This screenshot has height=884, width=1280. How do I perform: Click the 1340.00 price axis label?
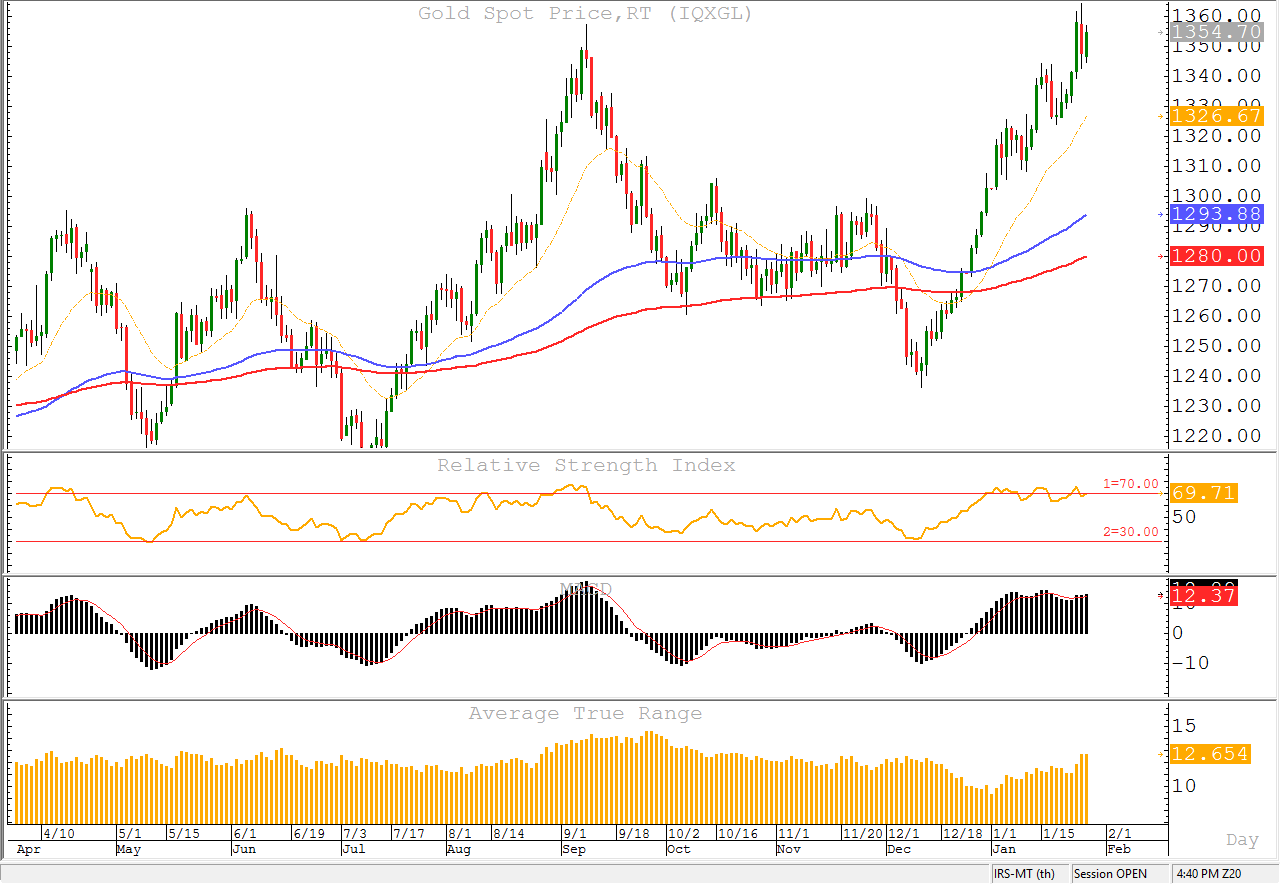click(1216, 76)
